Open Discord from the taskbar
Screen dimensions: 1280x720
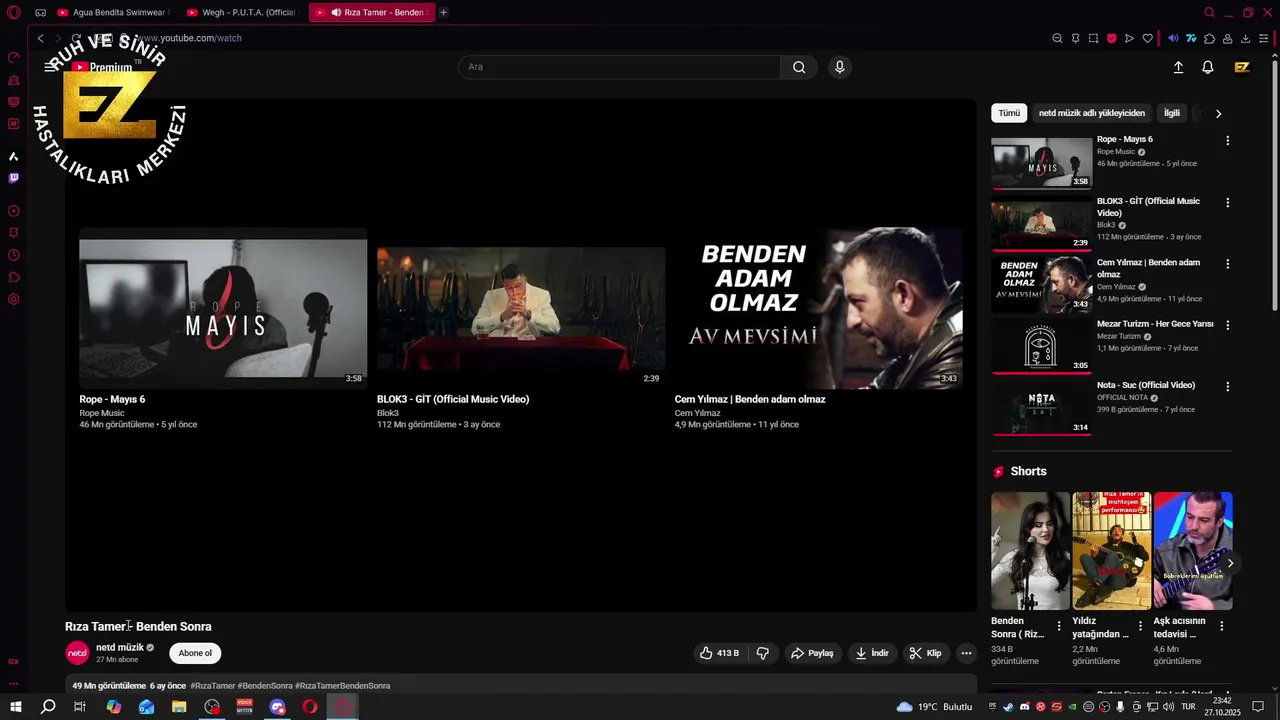278,707
